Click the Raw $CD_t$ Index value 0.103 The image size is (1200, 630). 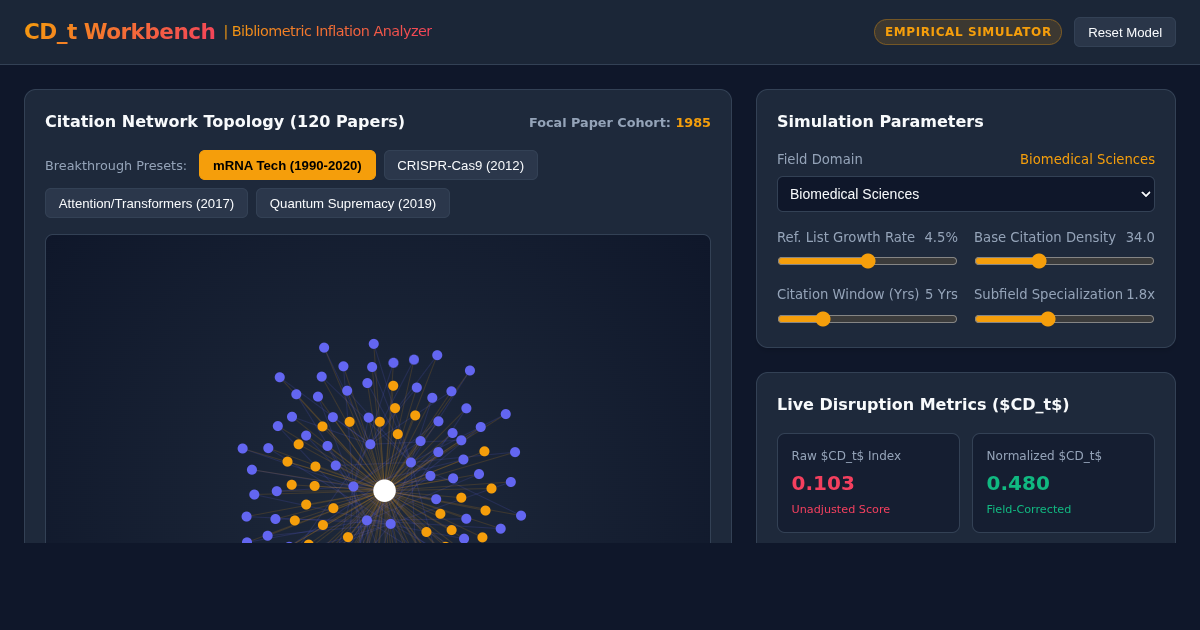click(x=823, y=483)
